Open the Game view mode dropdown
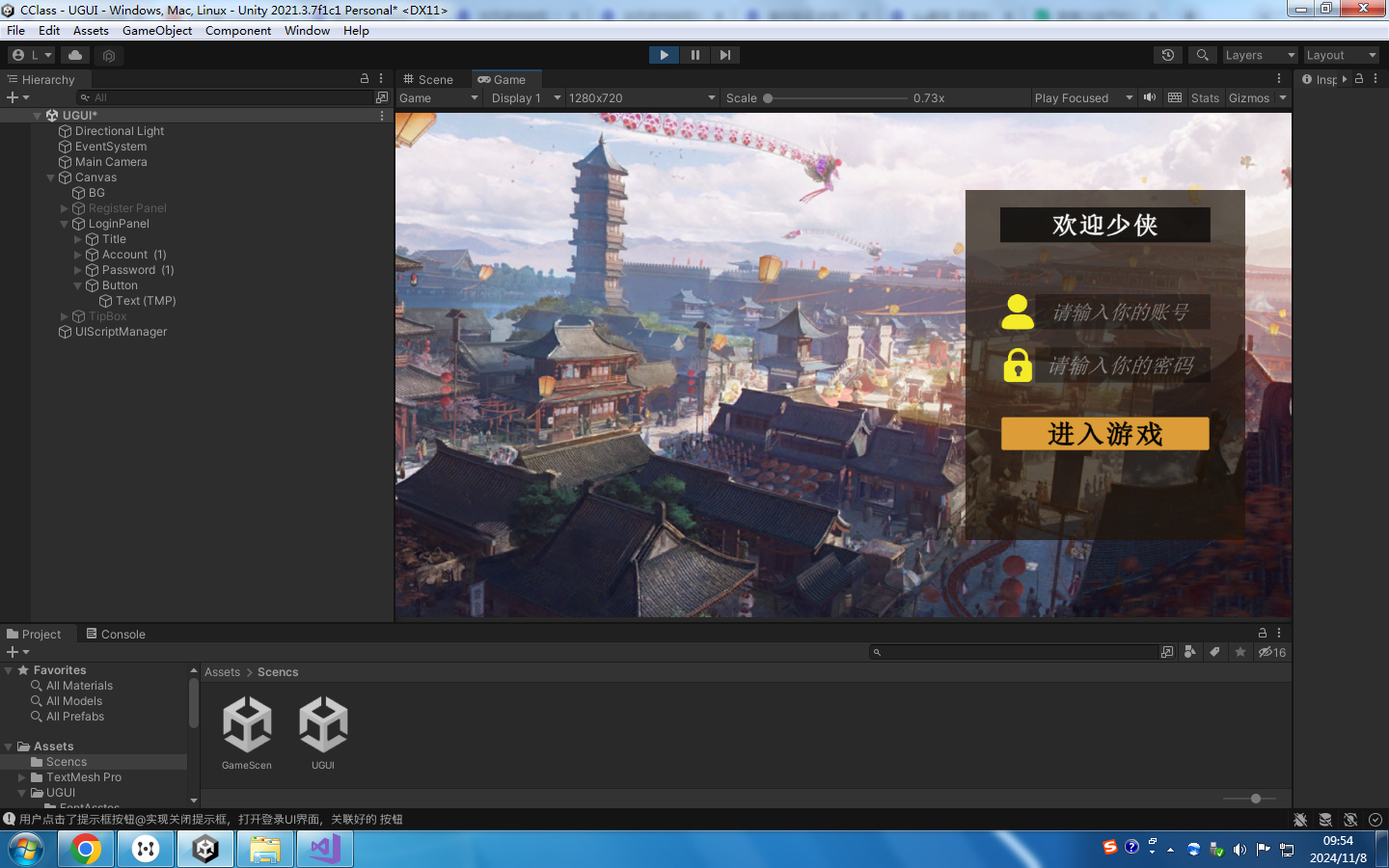 (x=439, y=97)
